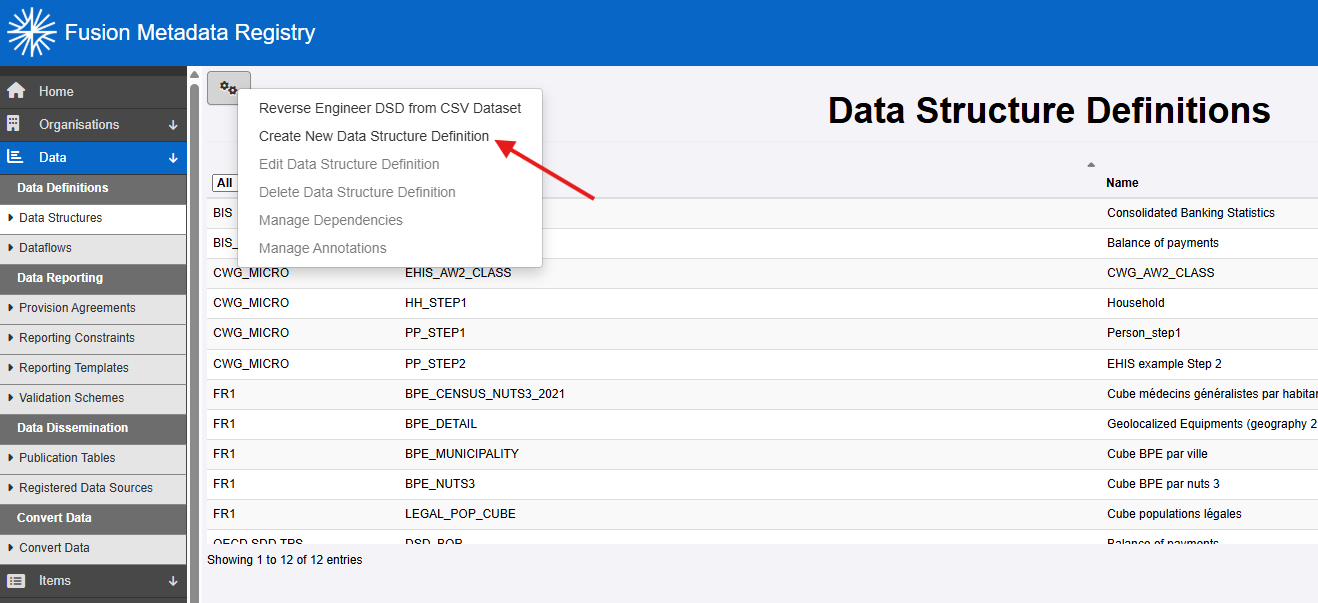1318x603 pixels.
Task: Click the Fusion Metadata Registry logo icon
Action: click(x=32, y=32)
